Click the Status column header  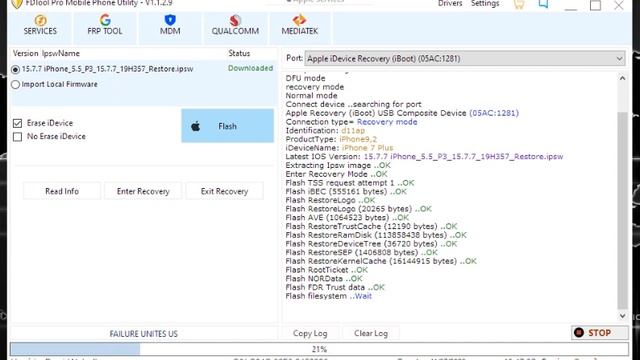pos(239,53)
